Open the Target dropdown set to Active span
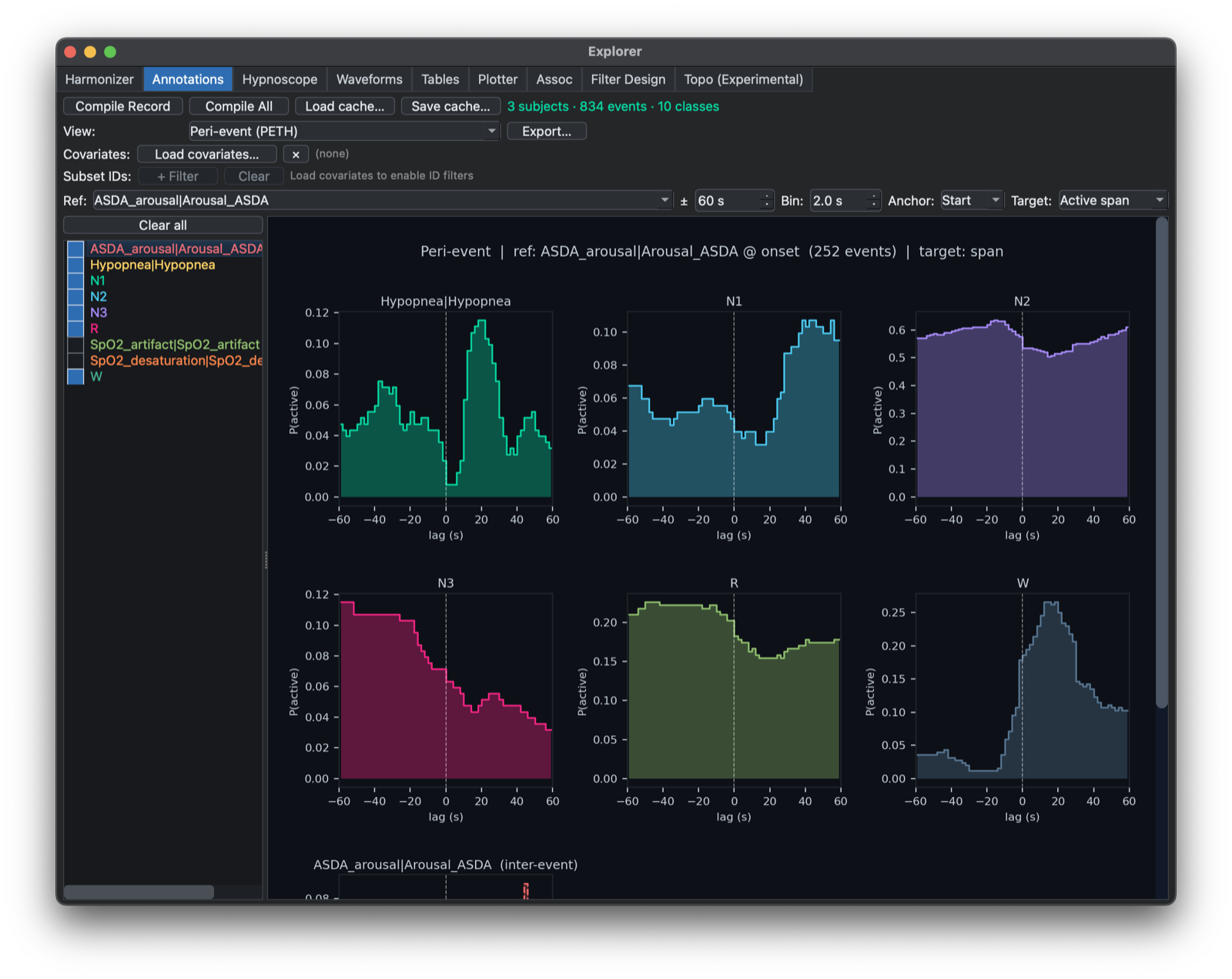Image resolution: width=1232 pixels, height=979 pixels. pyautogui.click(x=1113, y=201)
